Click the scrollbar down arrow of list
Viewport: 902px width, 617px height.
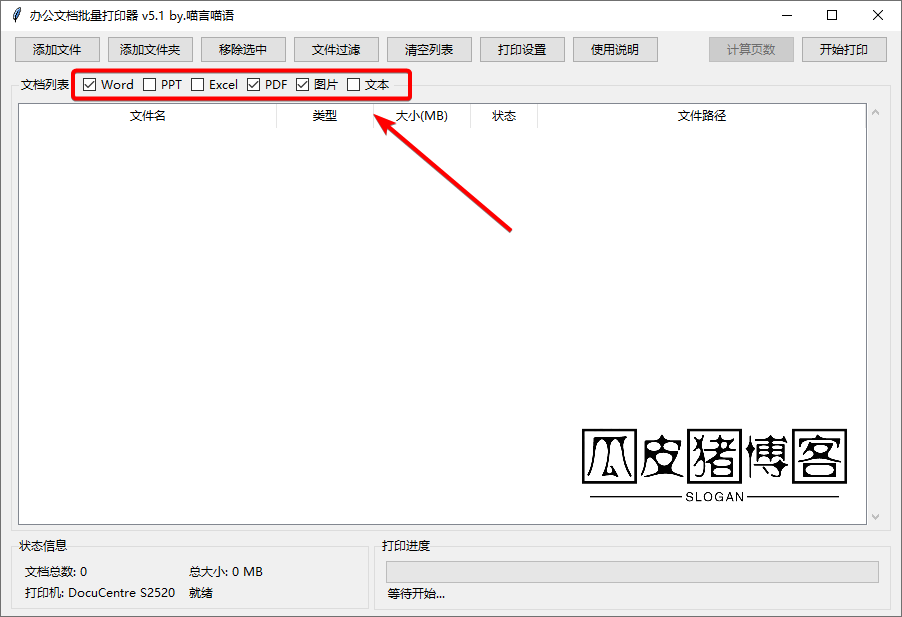tap(876, 517)
